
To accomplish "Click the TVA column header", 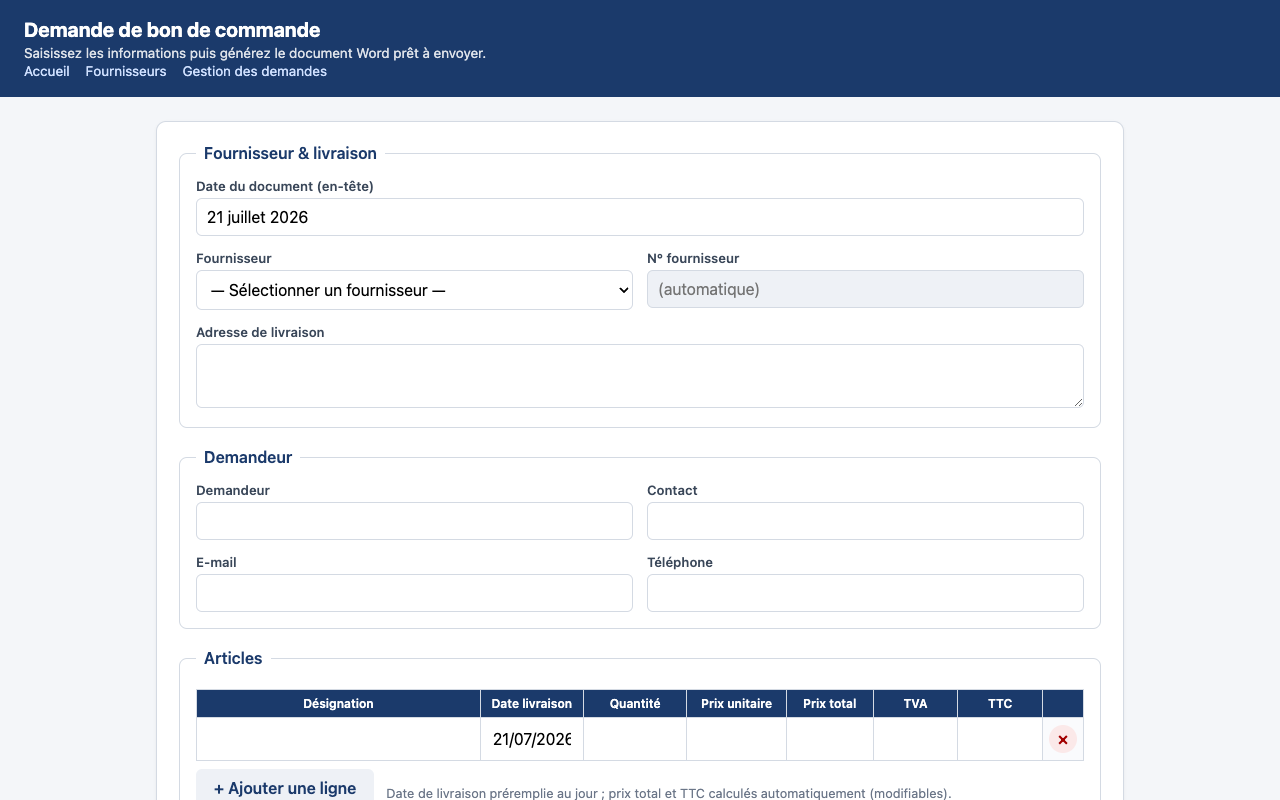I will click(915, 703).
